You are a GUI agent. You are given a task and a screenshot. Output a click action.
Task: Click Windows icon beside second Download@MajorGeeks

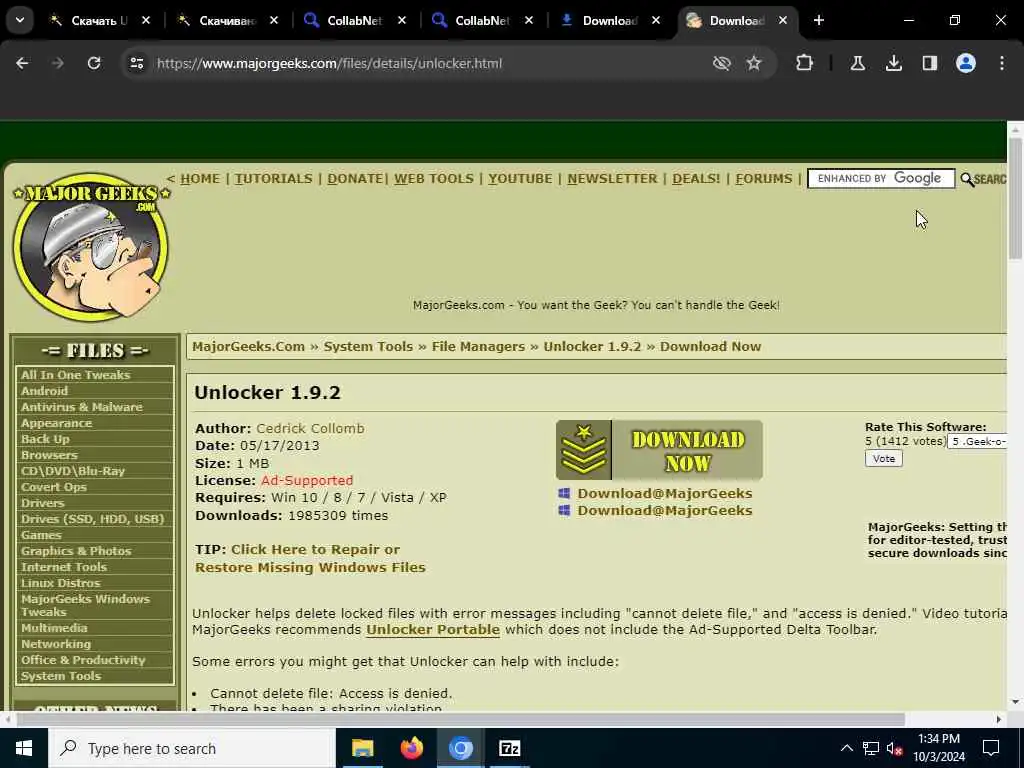564,510
